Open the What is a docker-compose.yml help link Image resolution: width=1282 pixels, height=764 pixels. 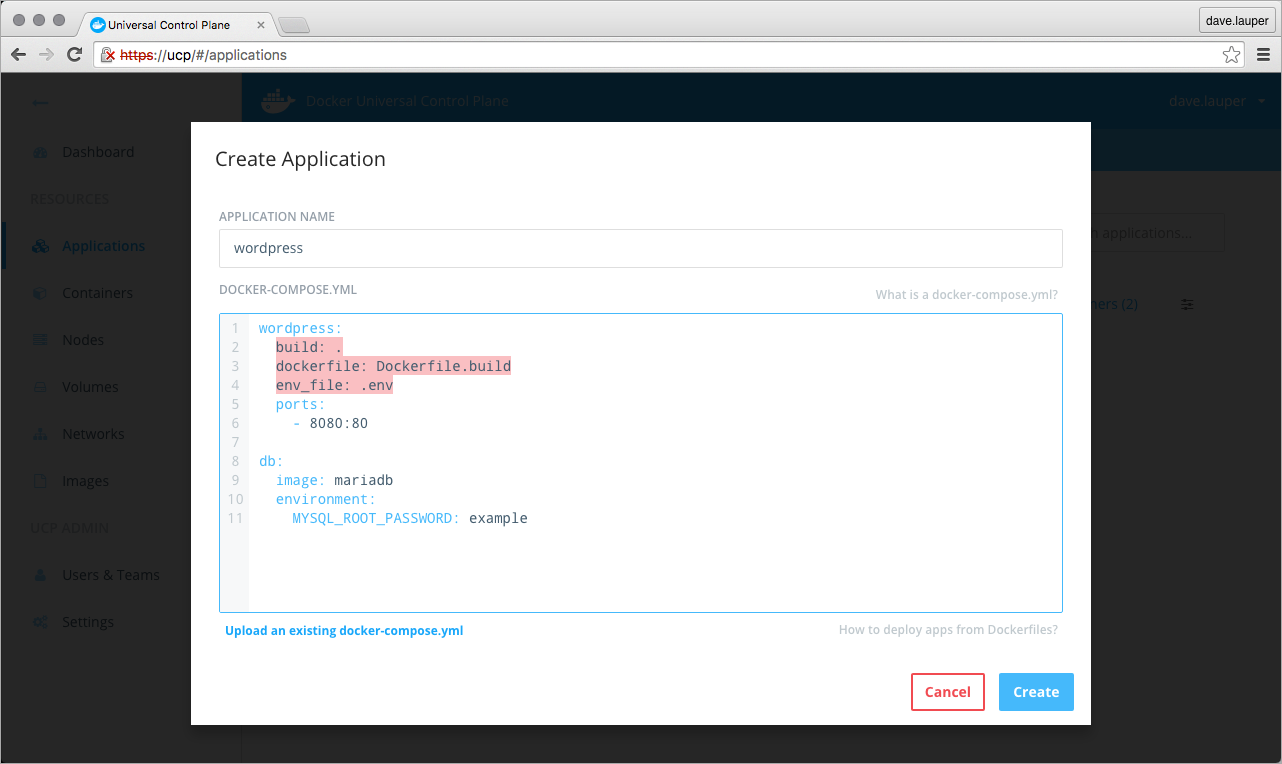pos(966,295)
